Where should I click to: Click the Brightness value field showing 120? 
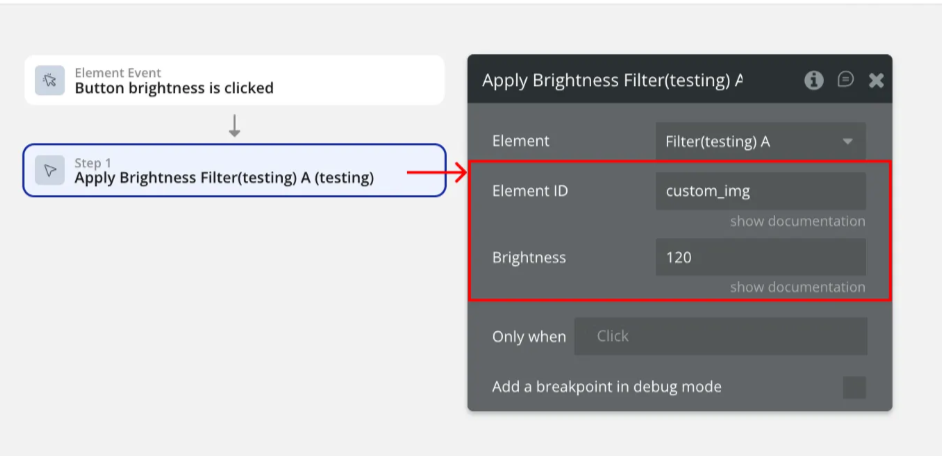point(760,257)
